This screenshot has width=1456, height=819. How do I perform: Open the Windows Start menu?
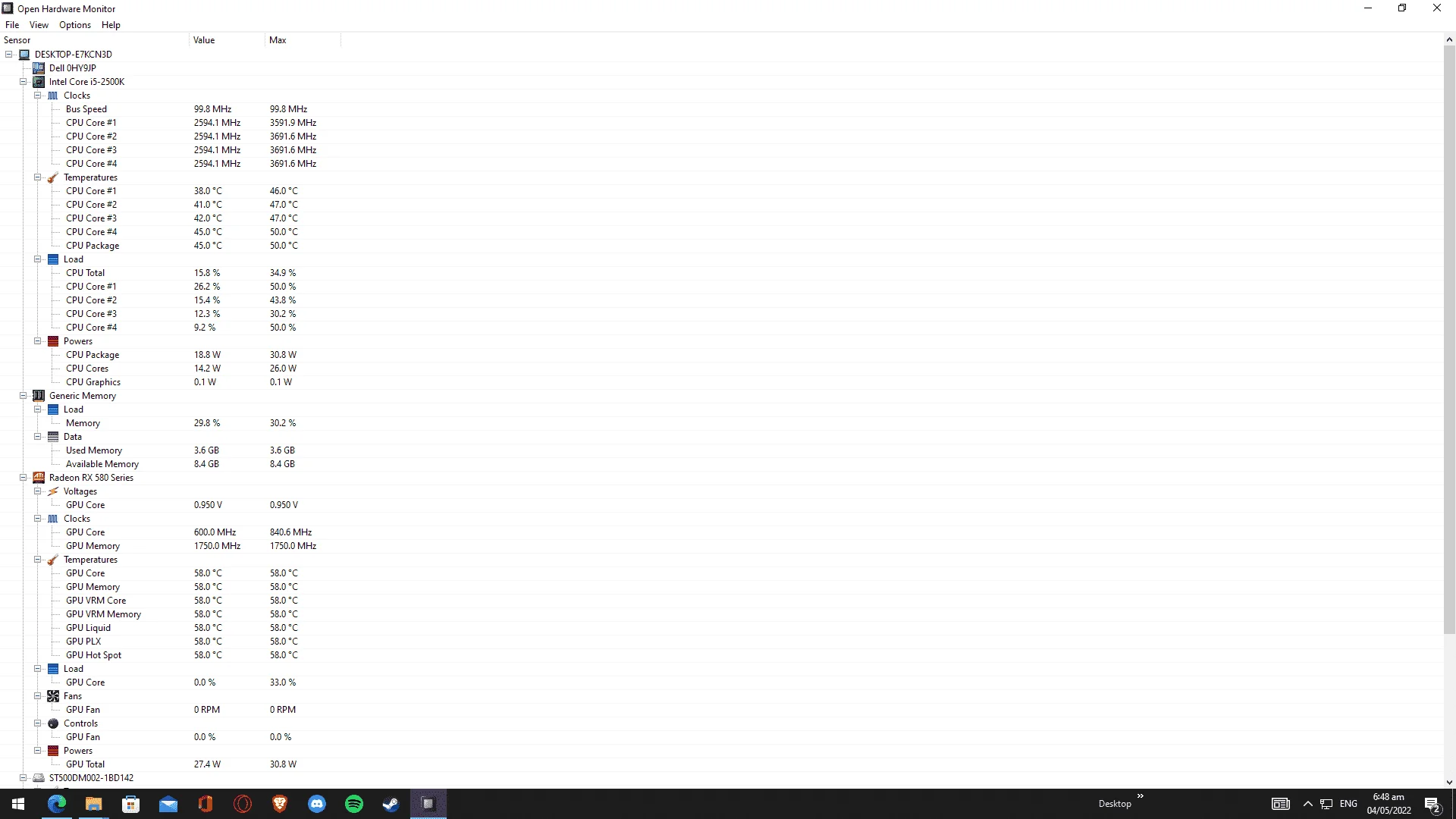(x=18, y=804)
